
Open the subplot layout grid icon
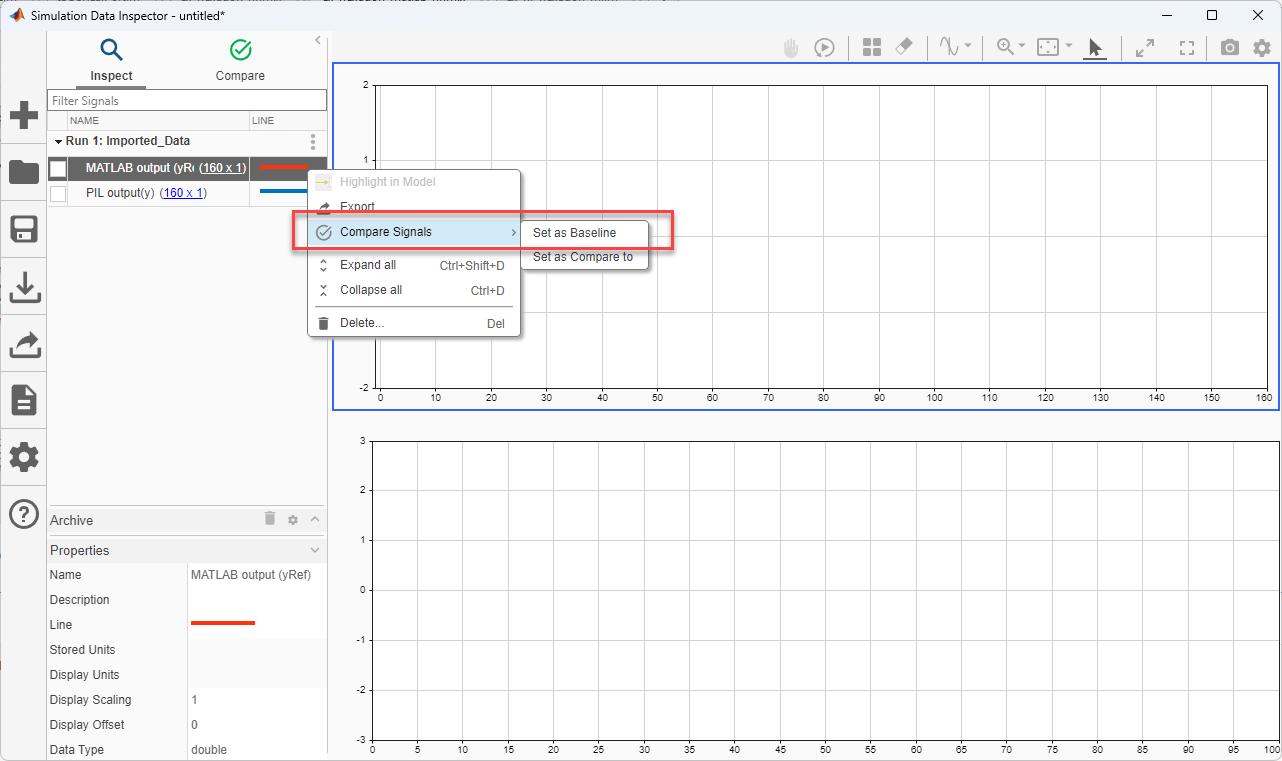[872, 48]
